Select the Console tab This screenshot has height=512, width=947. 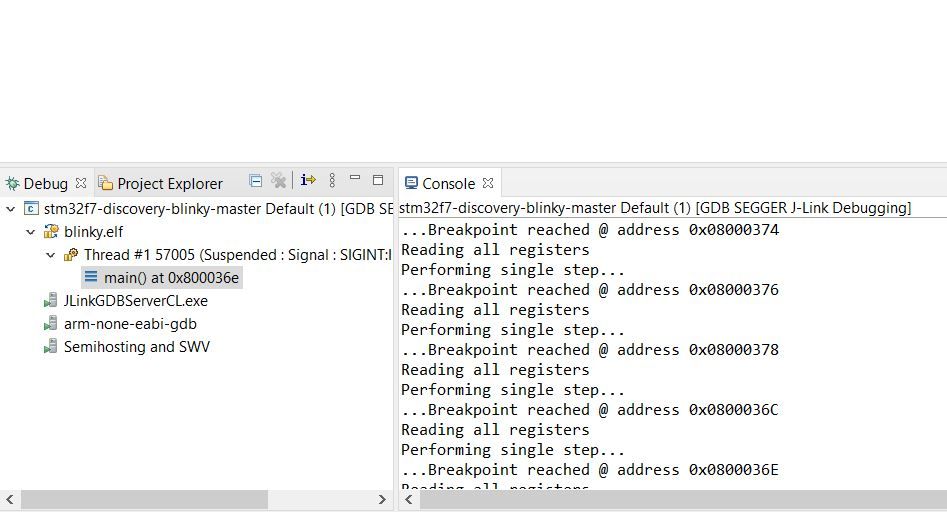click(449, 184)
